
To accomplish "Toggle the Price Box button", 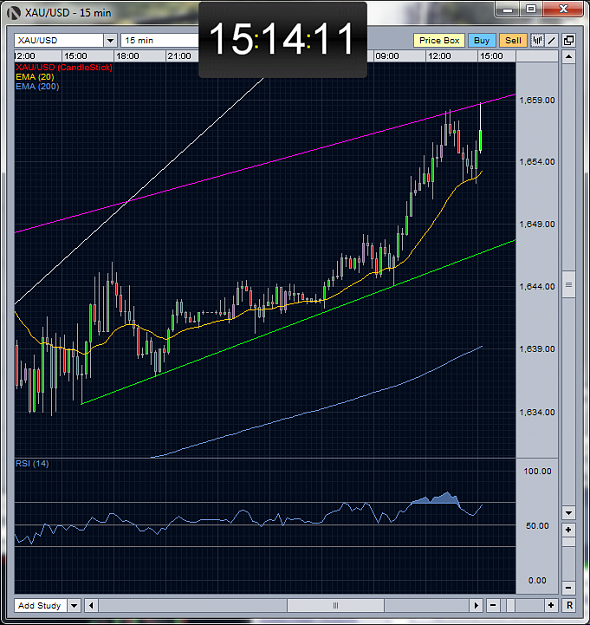I will tap(439, 40).
